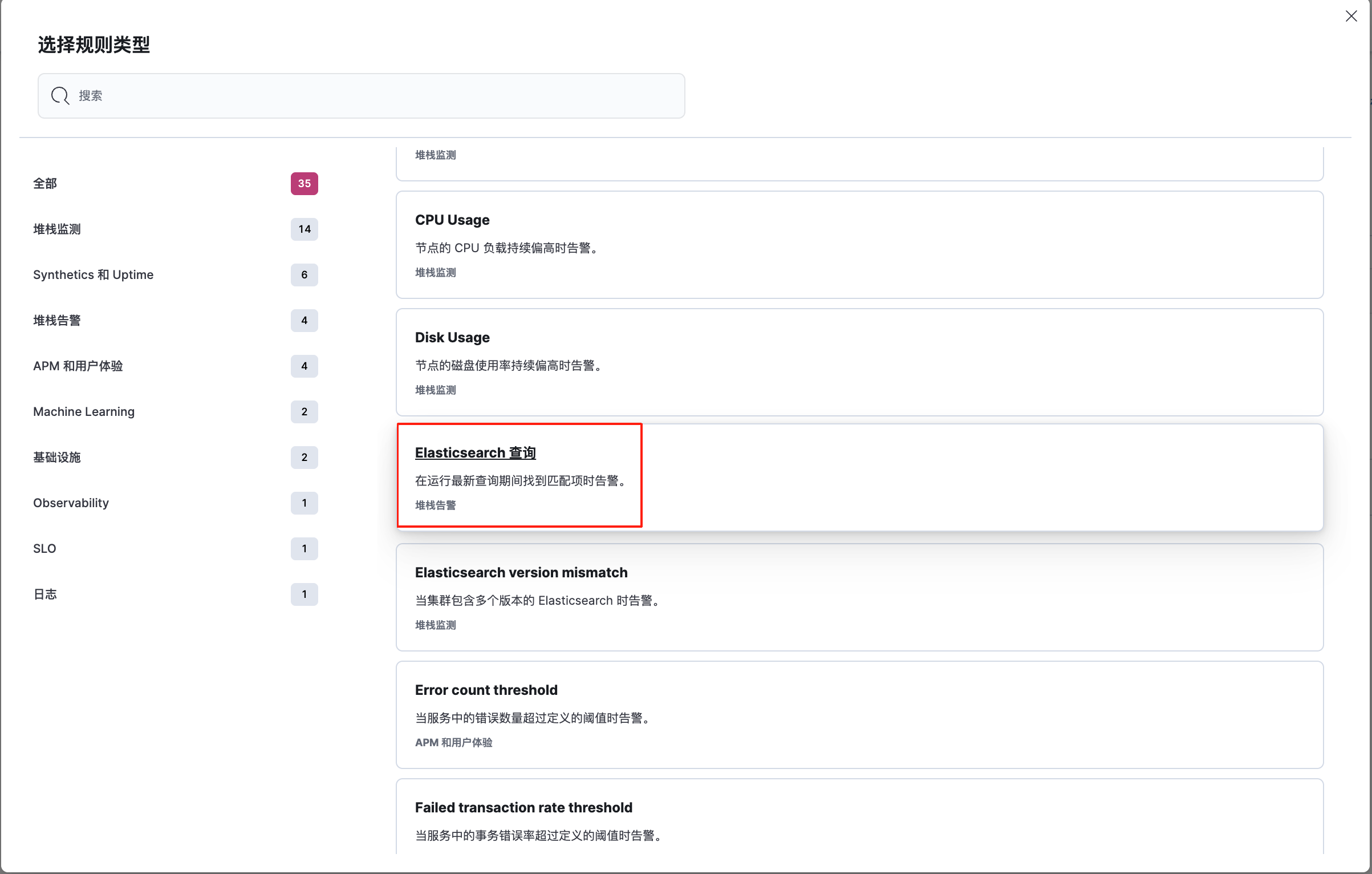
Task: Click the 选择规则类型 dialog title
Action: [94, 44]
